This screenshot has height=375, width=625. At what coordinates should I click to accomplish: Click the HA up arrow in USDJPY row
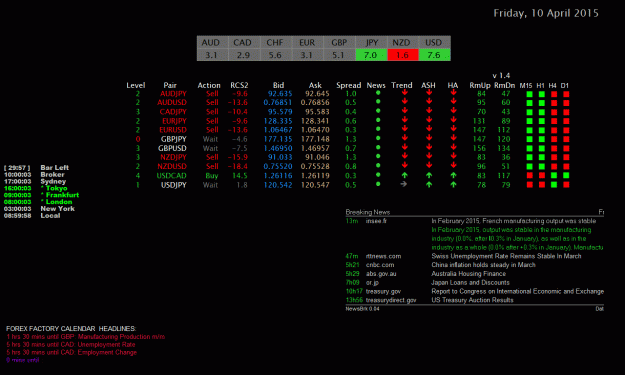(453, 184)
